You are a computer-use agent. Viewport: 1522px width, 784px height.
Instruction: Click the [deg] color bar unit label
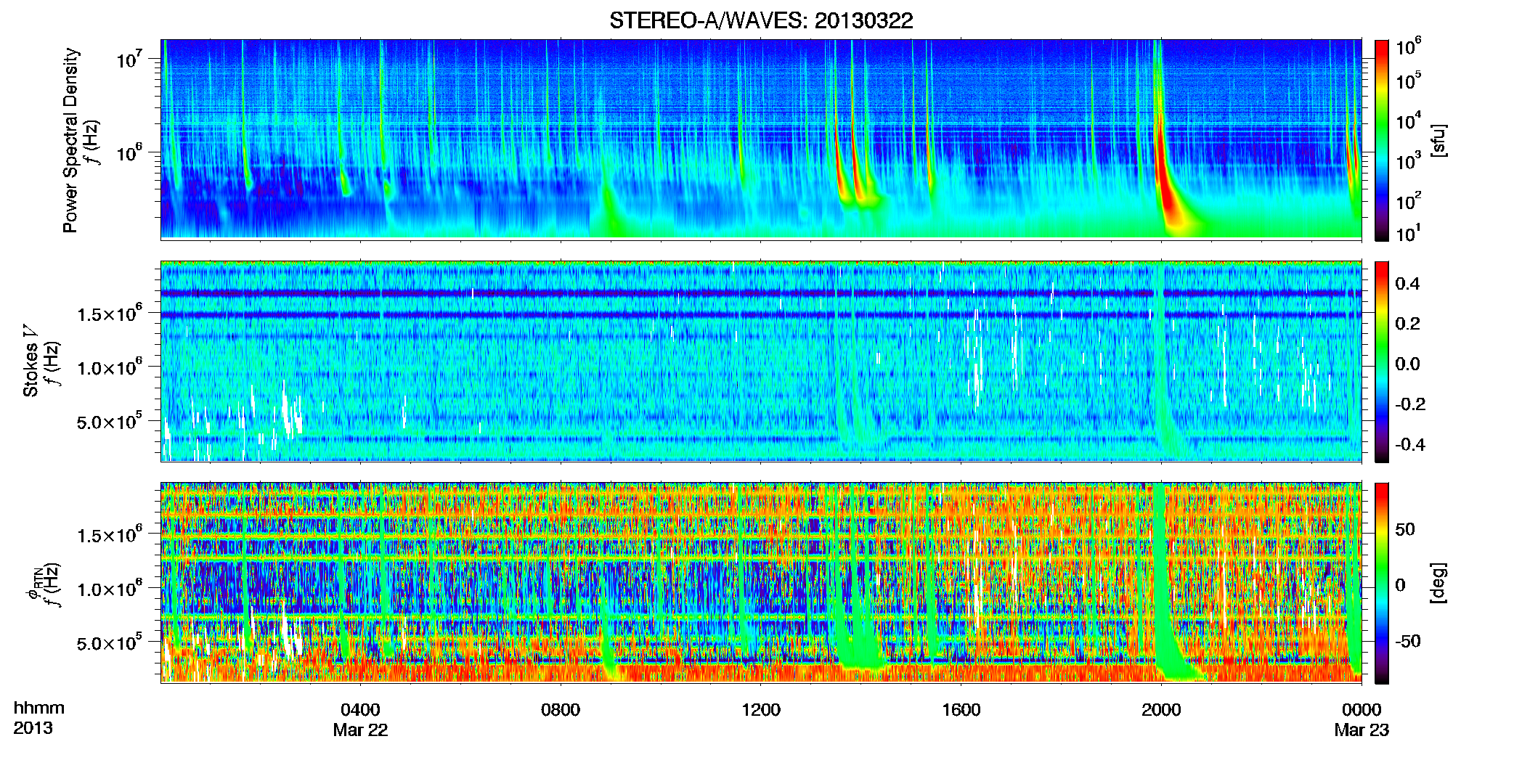[x=1438, y=583]
